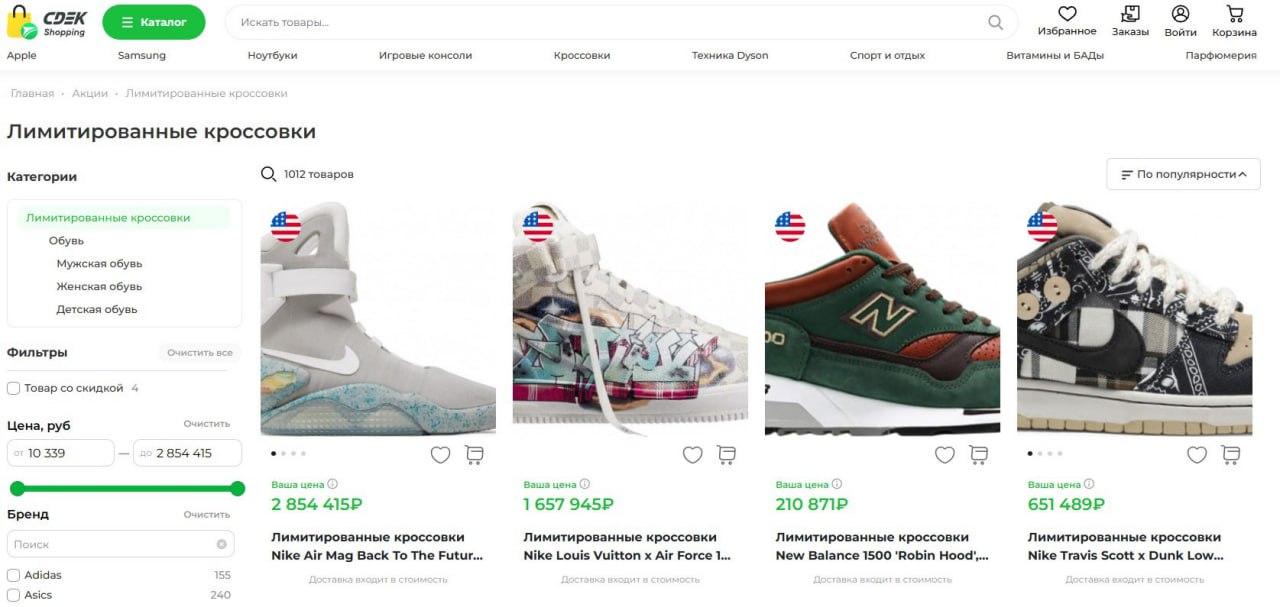This screenshot has width=1280, height=607.
Task: Add New Balance 1500 to cart
Action: point(979,455)
